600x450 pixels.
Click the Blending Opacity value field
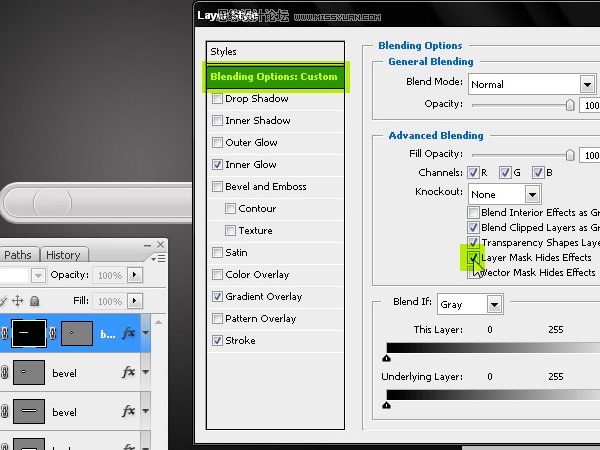590,105
